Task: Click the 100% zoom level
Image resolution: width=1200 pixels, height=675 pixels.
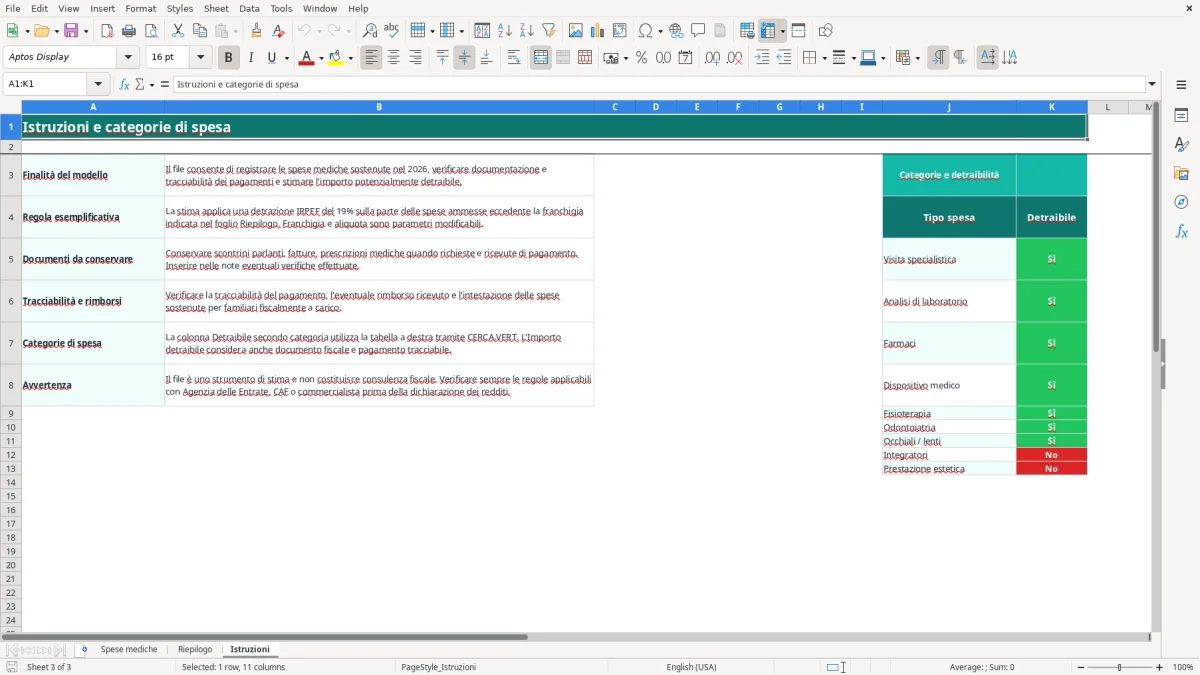Action: tap(1183, 667)
